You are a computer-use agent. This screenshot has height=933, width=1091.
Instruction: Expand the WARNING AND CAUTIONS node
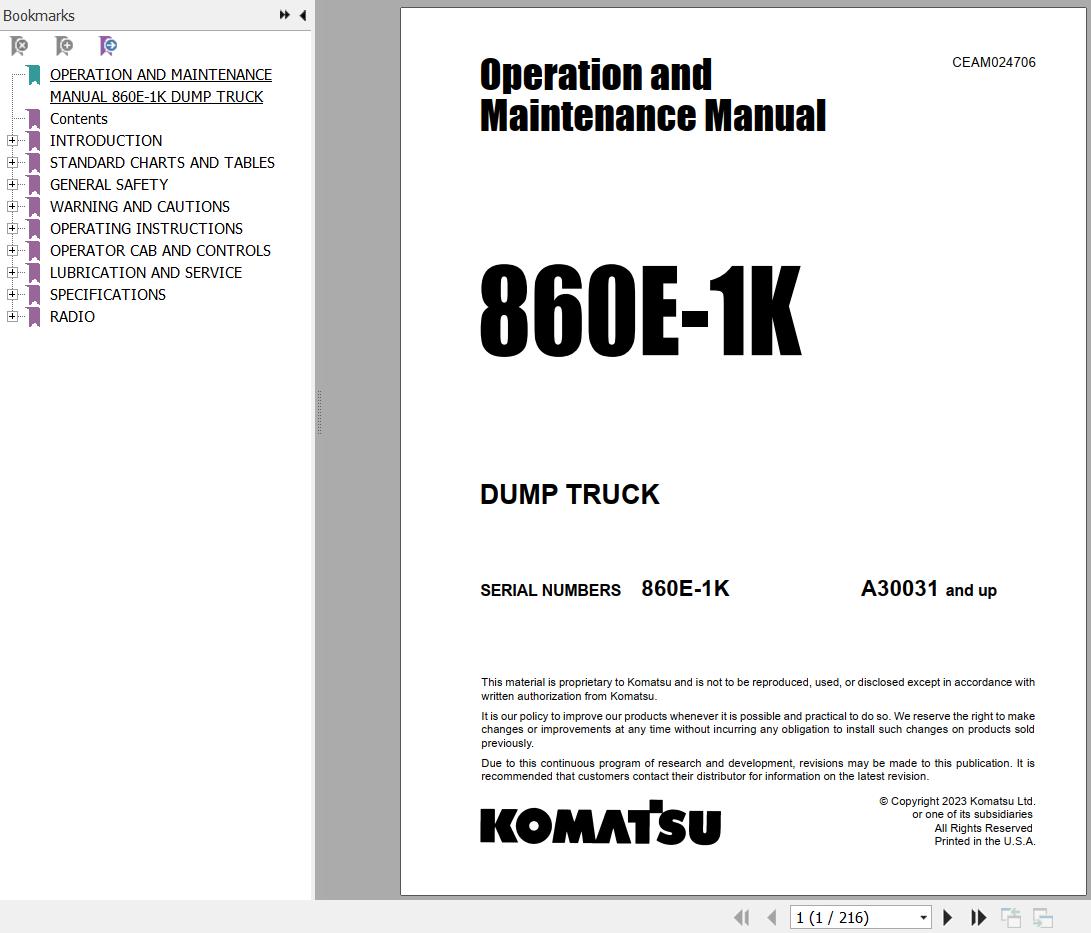12,207
